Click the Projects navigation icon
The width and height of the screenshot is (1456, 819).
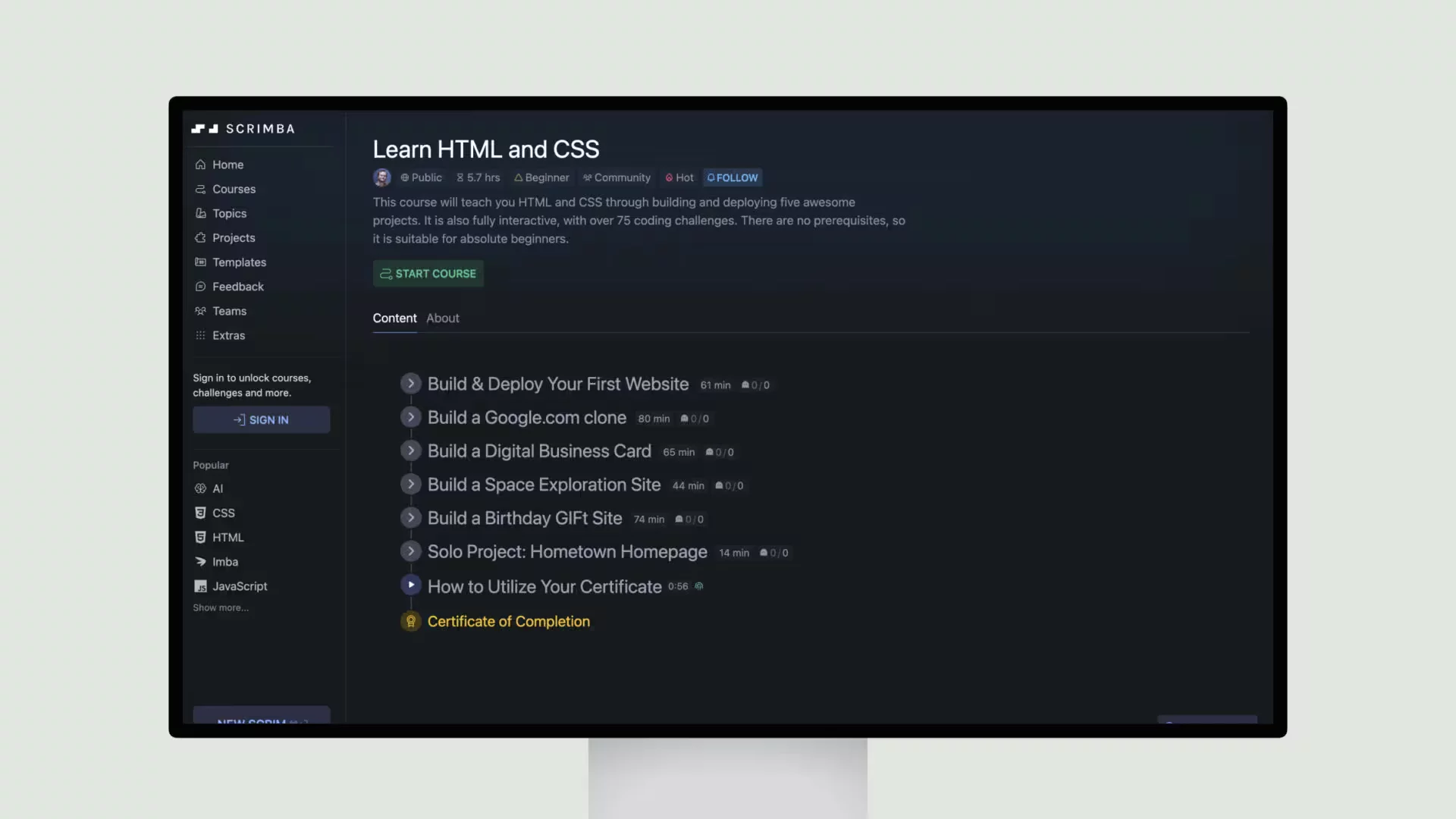(200, 237)
